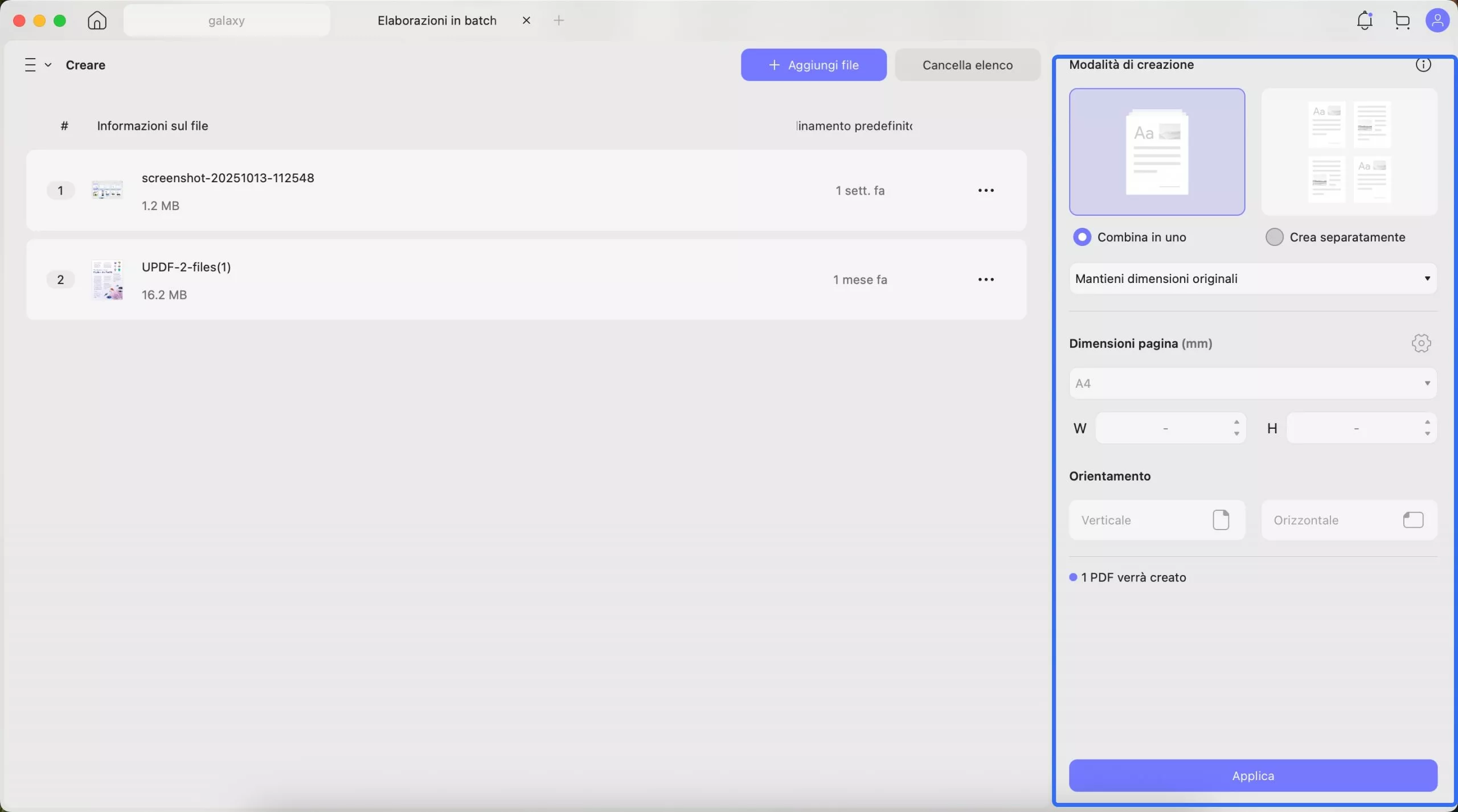Open the A4 page size dropdown
The width and height of the screenshot is (1458, 812).
(1252, 383)
